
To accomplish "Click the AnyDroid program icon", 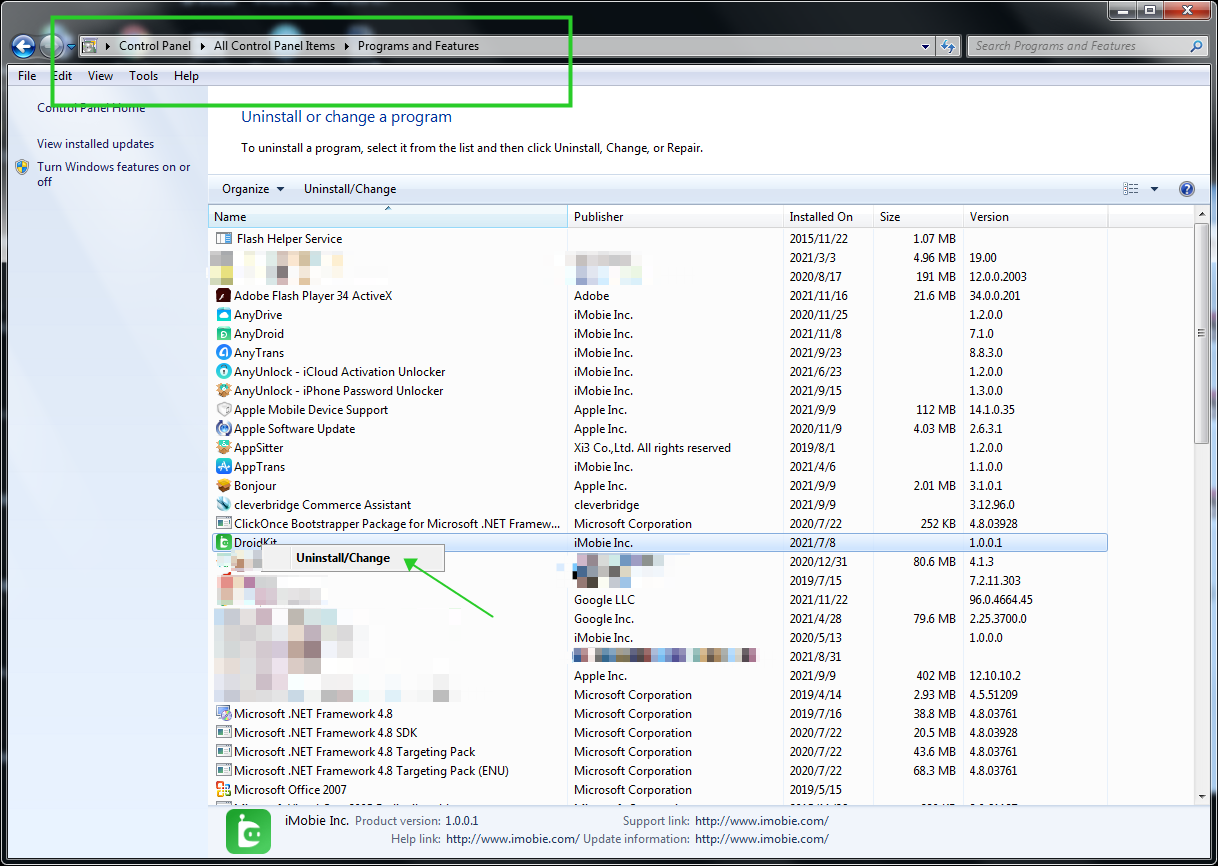I will click(x=224, y=334).
